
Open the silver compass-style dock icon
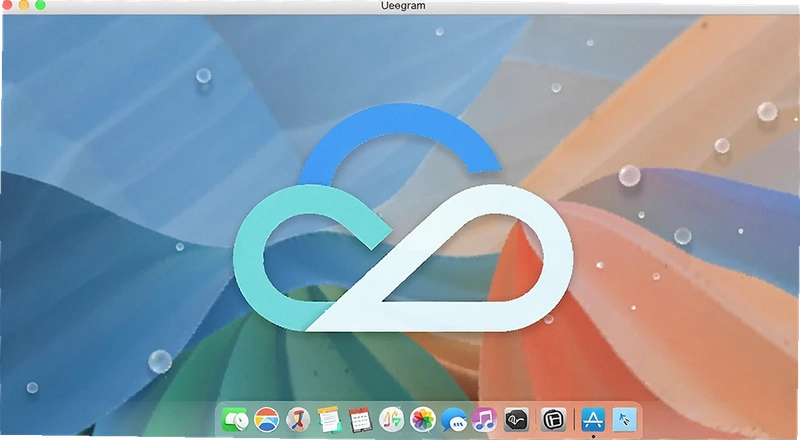[x=298, y=420]
